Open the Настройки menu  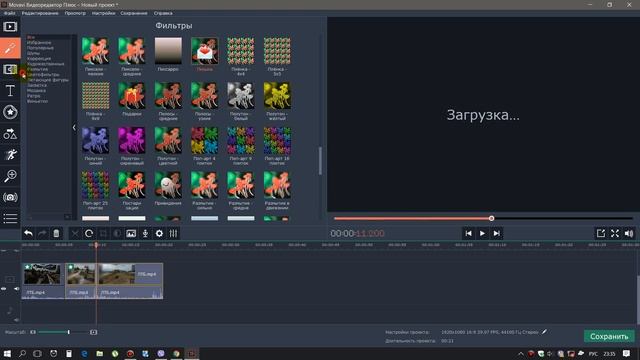103,13
